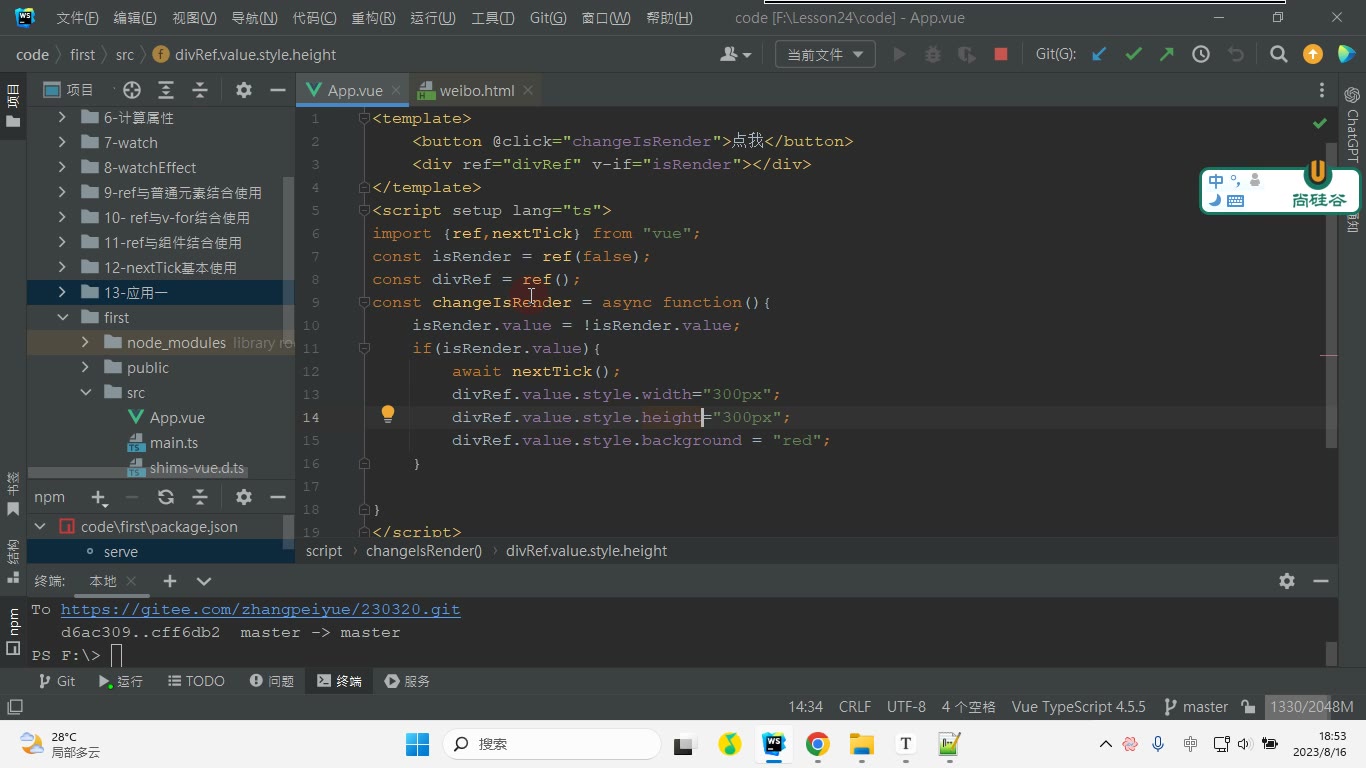The width and height of the screenshot is (1366, 768).
Task: Open the 代码(C) menu
Action: click(x=314, y=18)
